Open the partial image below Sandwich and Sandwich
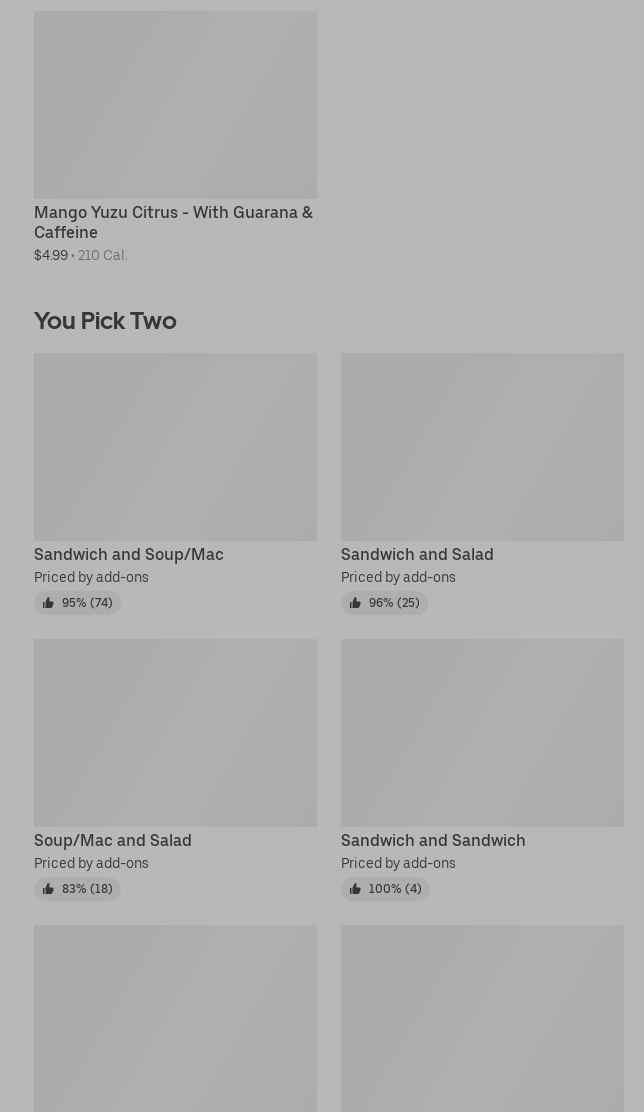This screenshot has height=1112, width=644. coord(482,1018)
